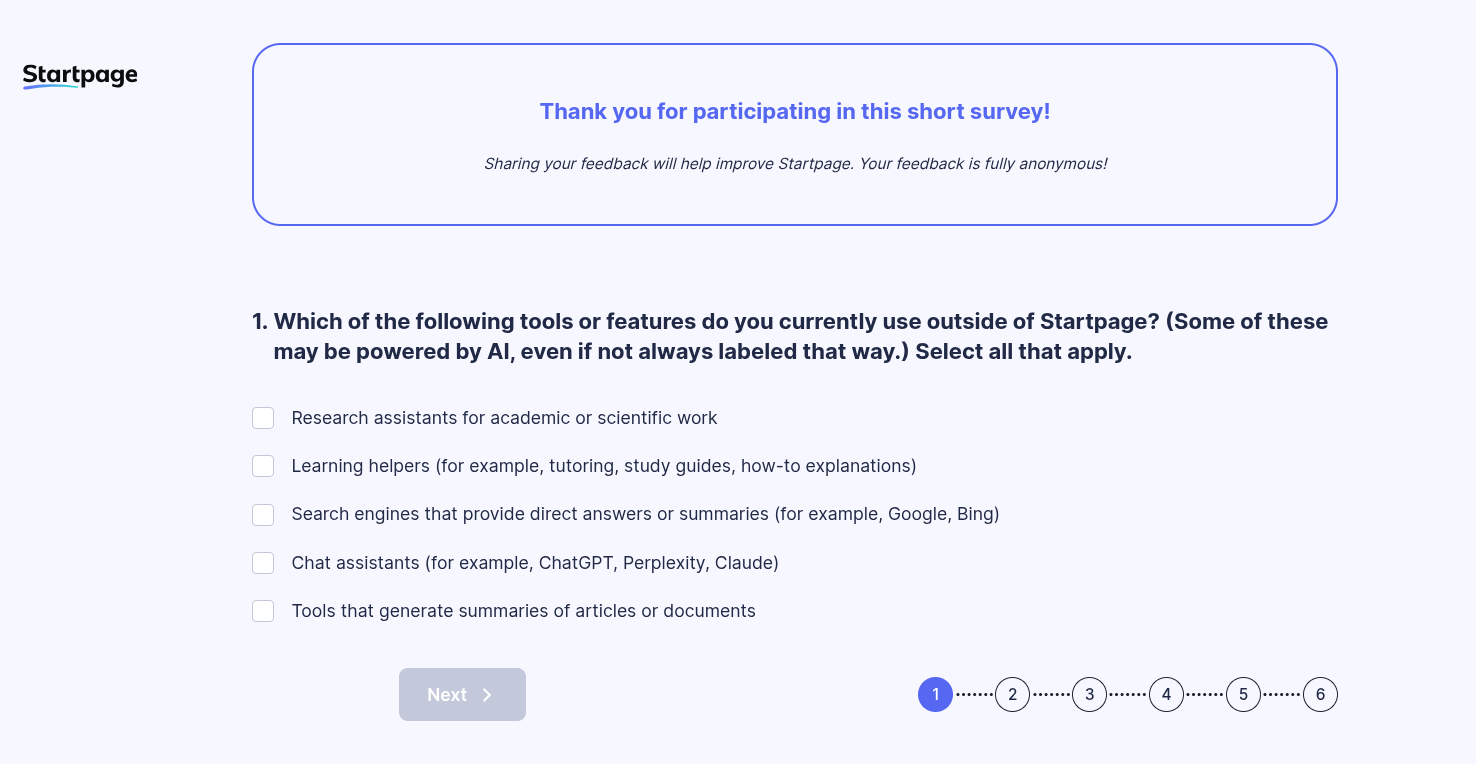Select the Chat assistants checkbox

263,563
